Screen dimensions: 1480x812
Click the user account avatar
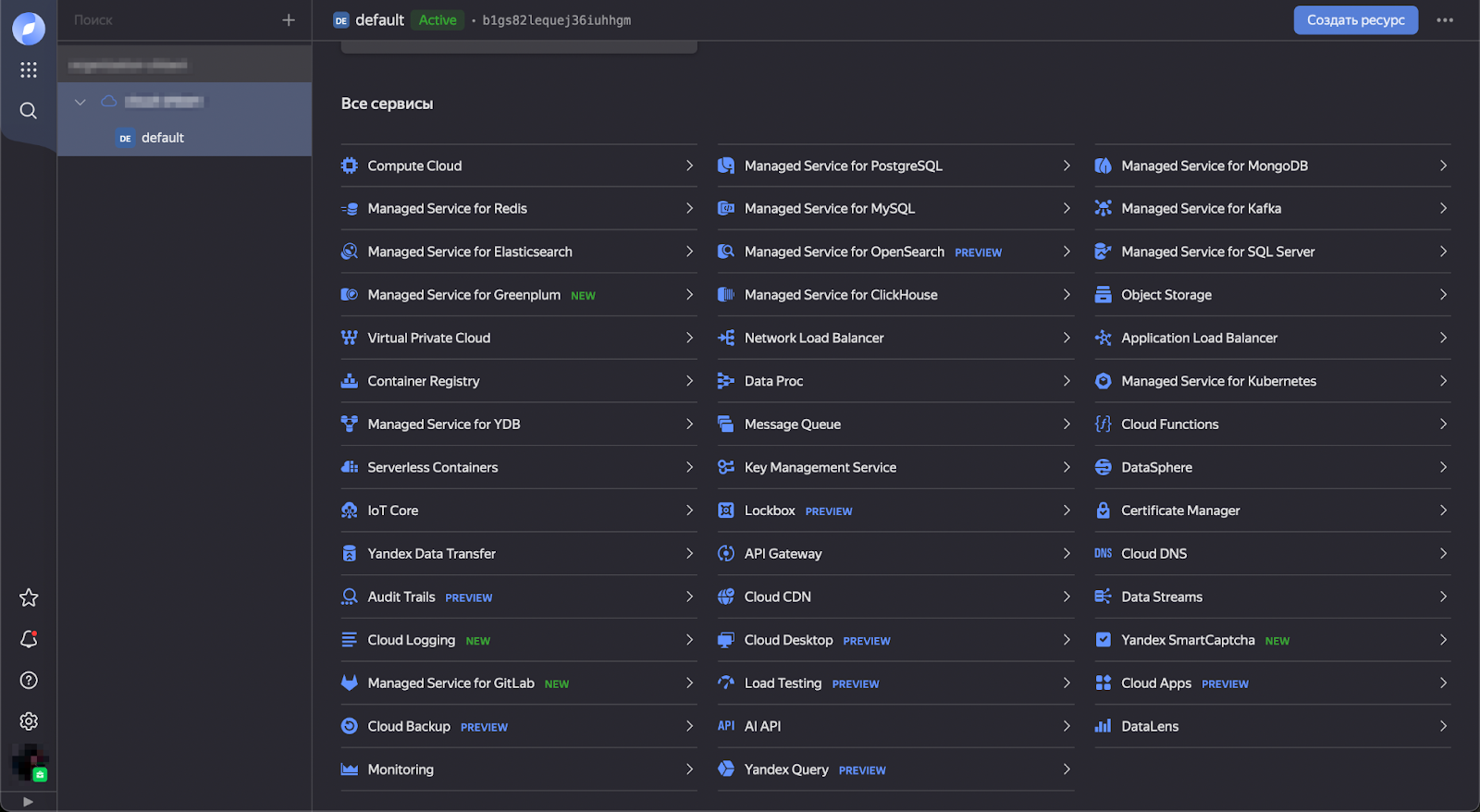point(29,763)
